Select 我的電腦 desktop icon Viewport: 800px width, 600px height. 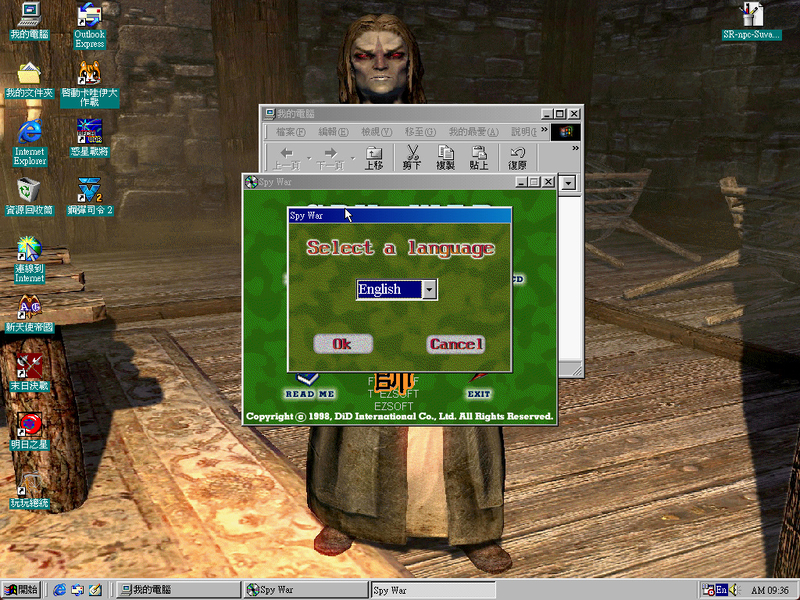pyautogui.click(x=29, y=21)
